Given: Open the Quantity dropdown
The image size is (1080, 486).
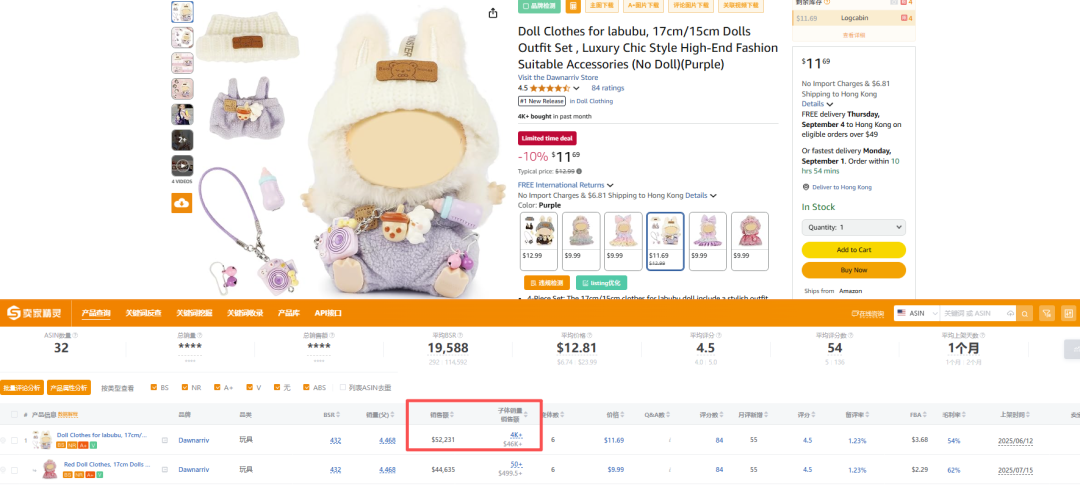Looking at the screenshot, I should tap(853, 227).
